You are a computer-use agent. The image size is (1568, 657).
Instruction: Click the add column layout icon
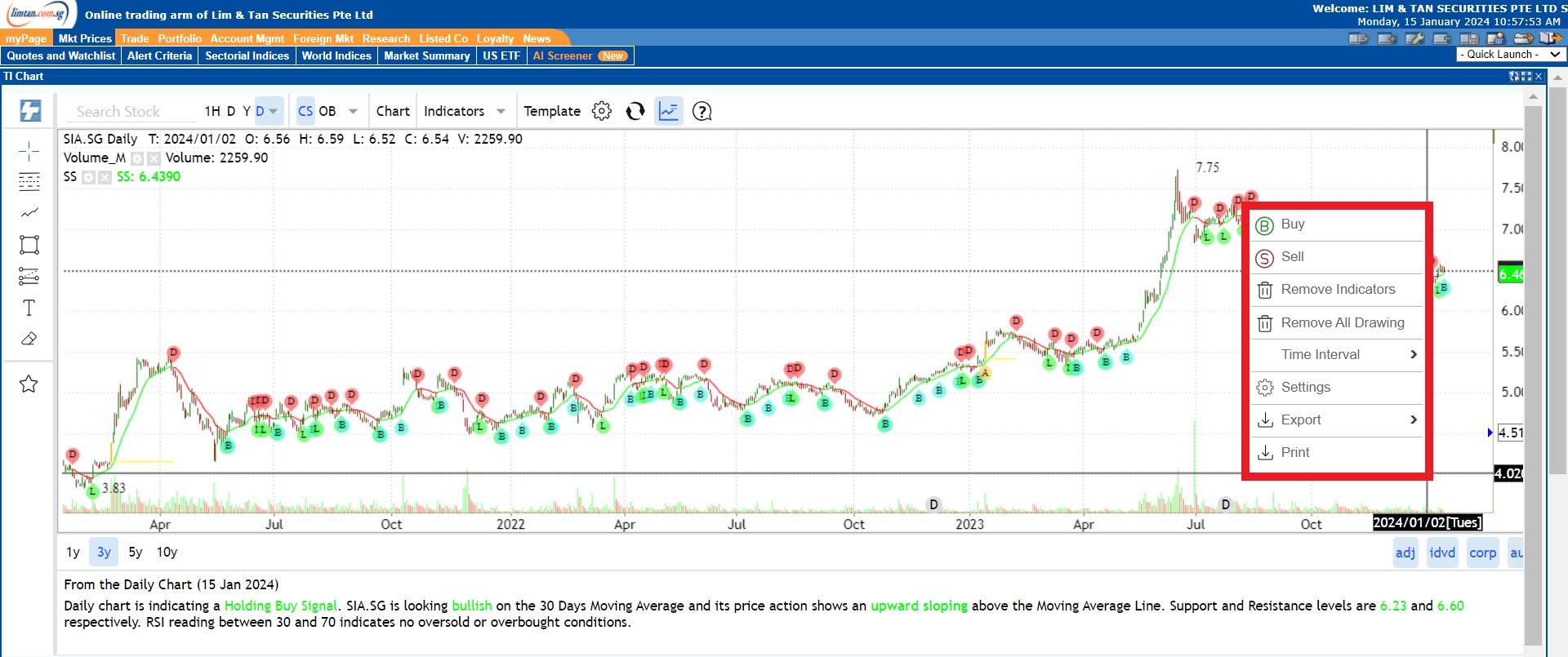point(1359,38)
